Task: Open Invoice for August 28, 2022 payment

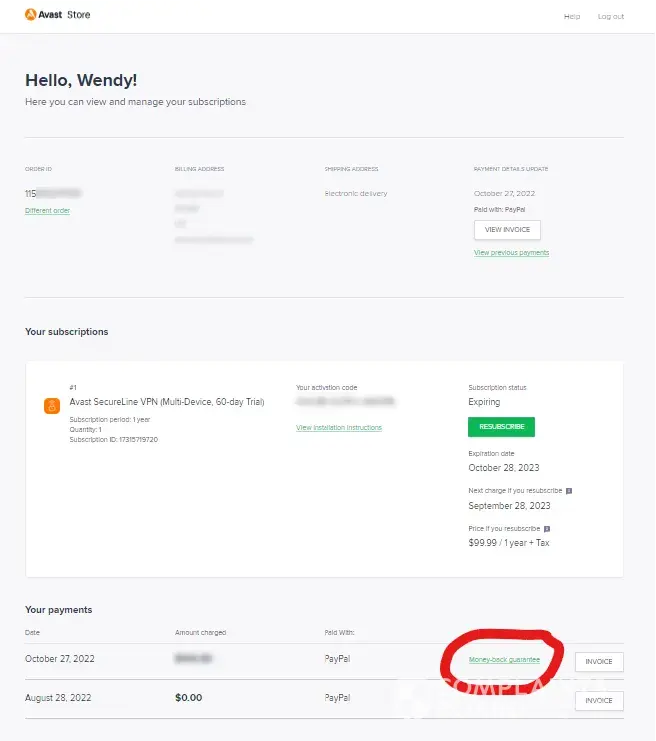Action: click(599, 700)
